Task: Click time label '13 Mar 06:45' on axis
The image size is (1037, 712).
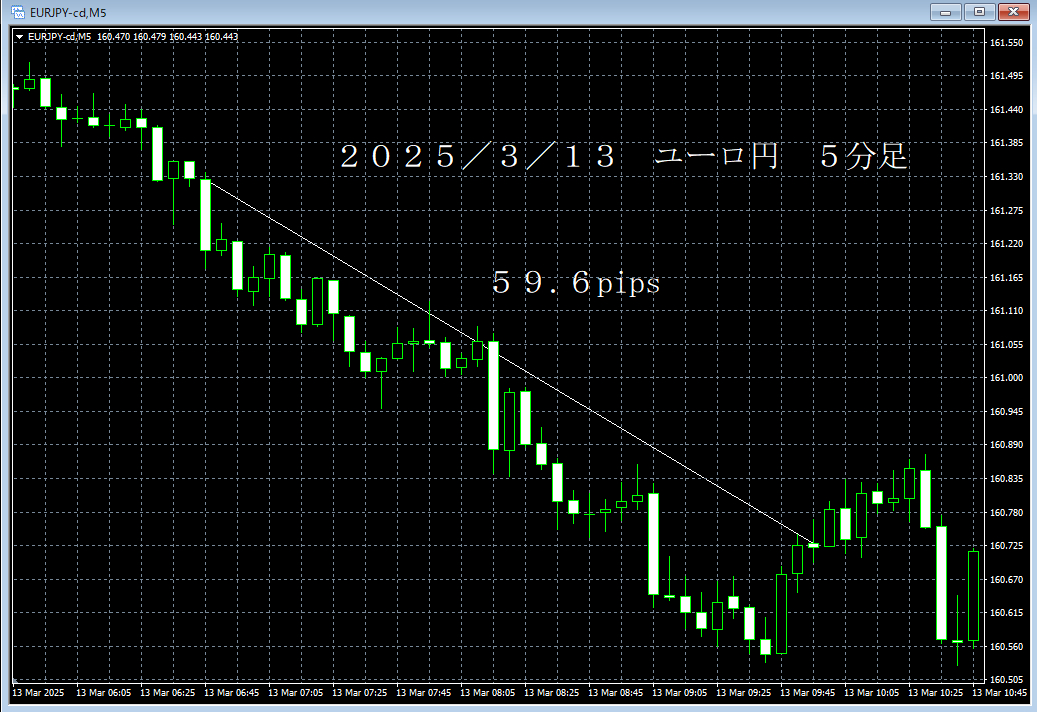Action: (x=231, y=693)
